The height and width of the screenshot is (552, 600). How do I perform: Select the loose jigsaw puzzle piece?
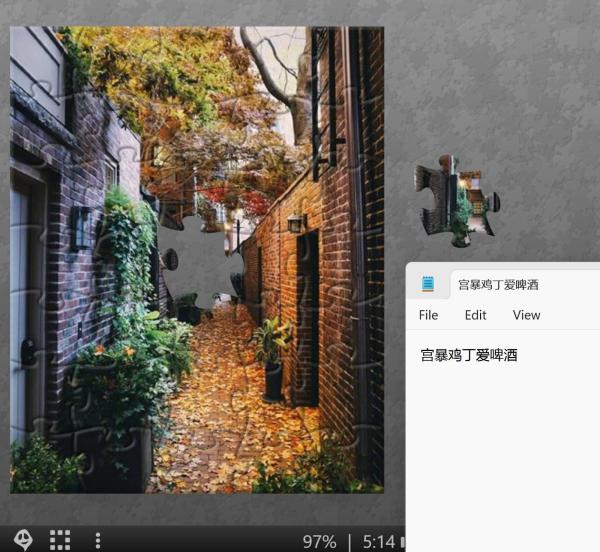pos(454,200)
